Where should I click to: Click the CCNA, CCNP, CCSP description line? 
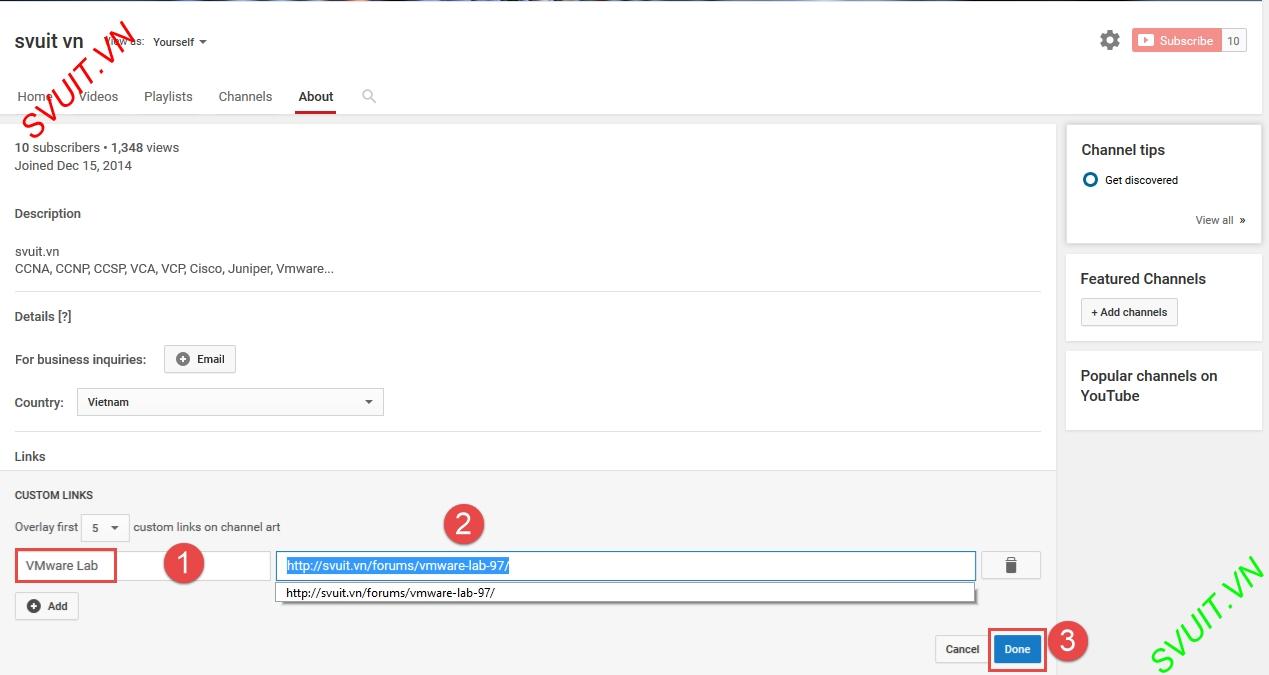[x=174, y=269]
